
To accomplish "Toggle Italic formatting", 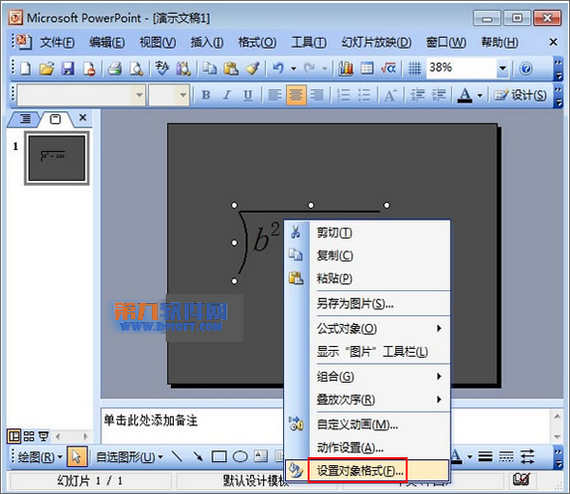I will [x=227, y=95].
